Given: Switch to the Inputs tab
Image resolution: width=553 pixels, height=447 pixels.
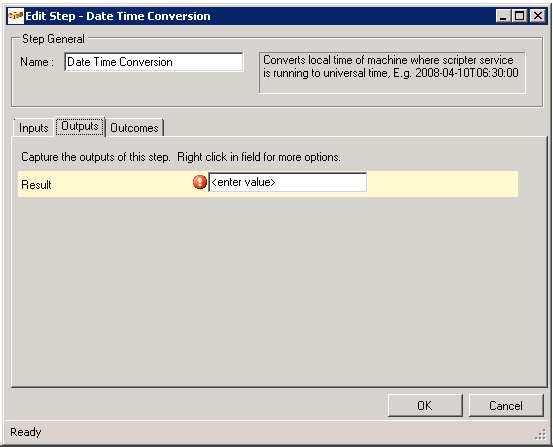Looking at the screenshot, I should [x=34, y=128].
